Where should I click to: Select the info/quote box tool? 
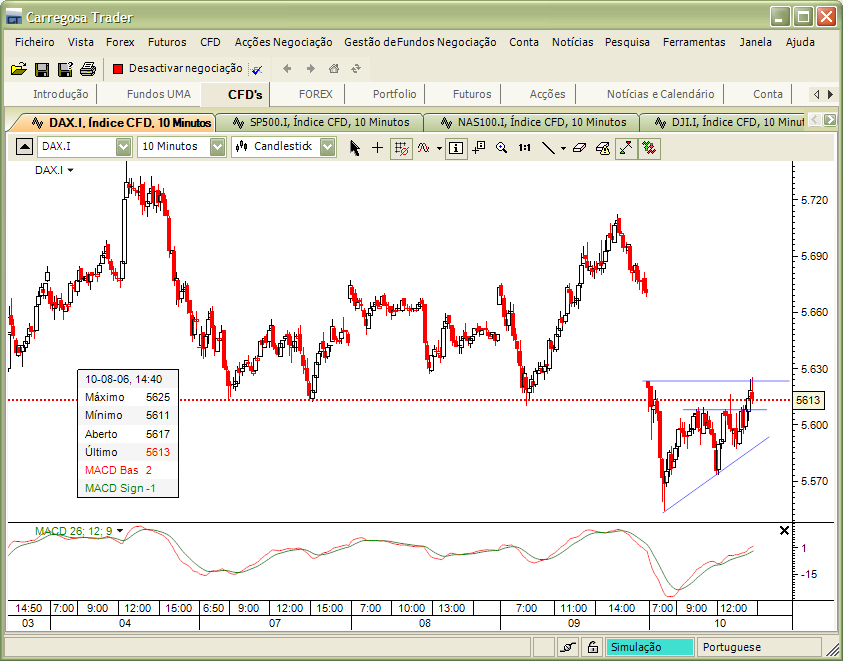click(455, 147)
